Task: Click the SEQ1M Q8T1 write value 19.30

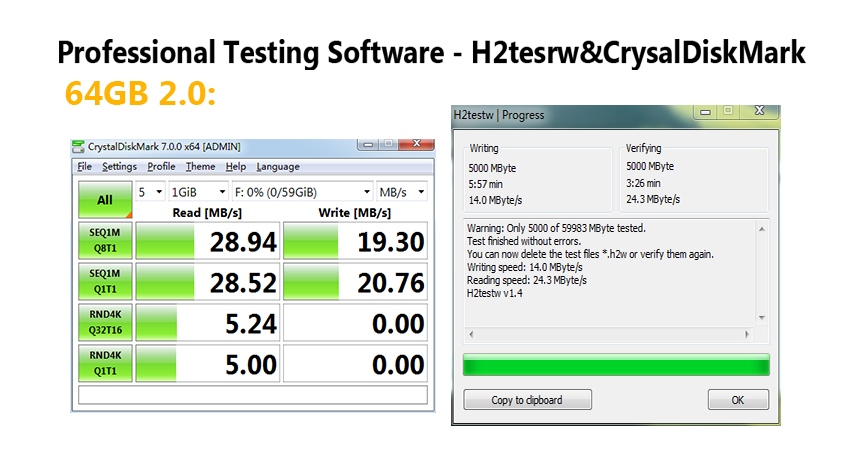Action: point(391,242)
